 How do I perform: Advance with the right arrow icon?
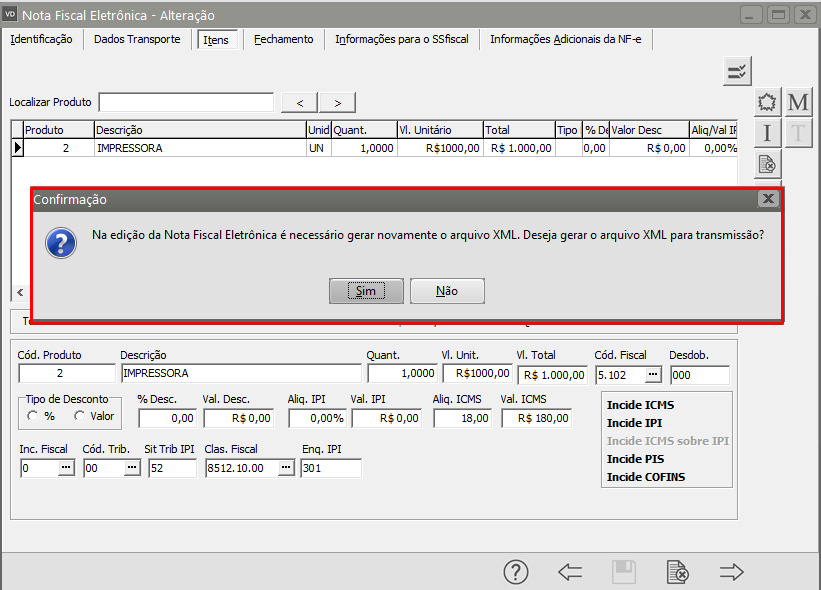pyautogui.click(x=732, y=572)
